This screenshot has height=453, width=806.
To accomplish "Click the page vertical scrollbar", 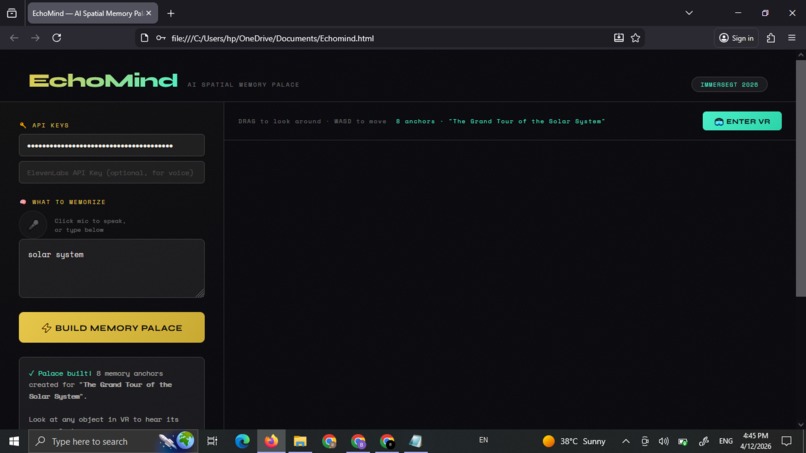I will pos(800,178).
